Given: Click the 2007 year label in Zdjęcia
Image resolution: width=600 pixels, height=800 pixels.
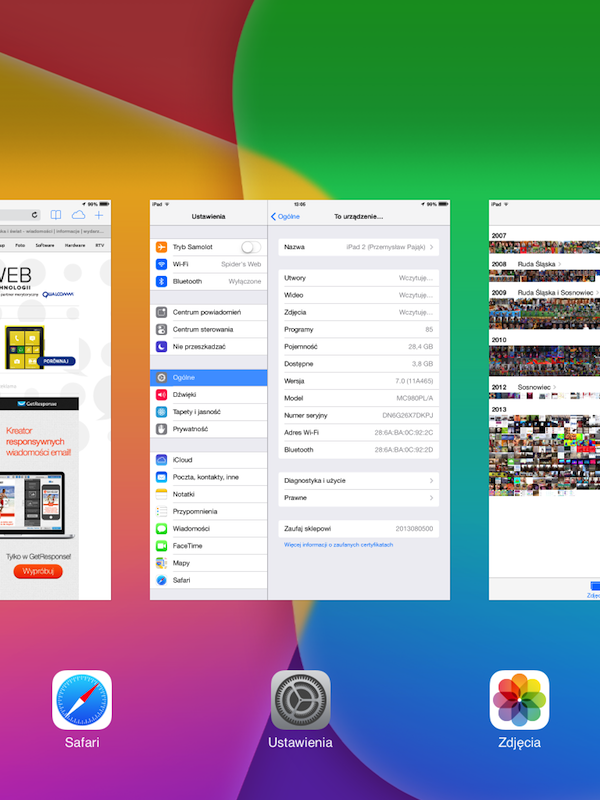Looking at the screenshot, I should tap(499, 236).
